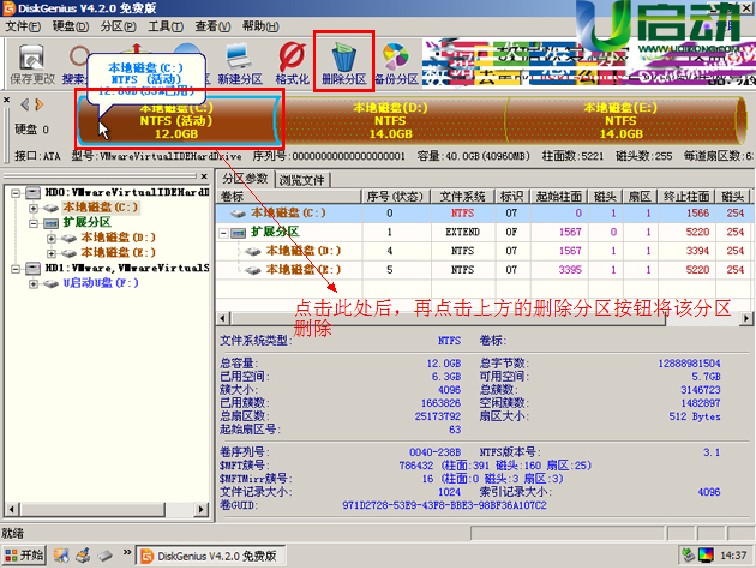Viewport: 756px width, 568px height.
Task: Select the E: partition bar on disk map
Action: coord(623,120)
